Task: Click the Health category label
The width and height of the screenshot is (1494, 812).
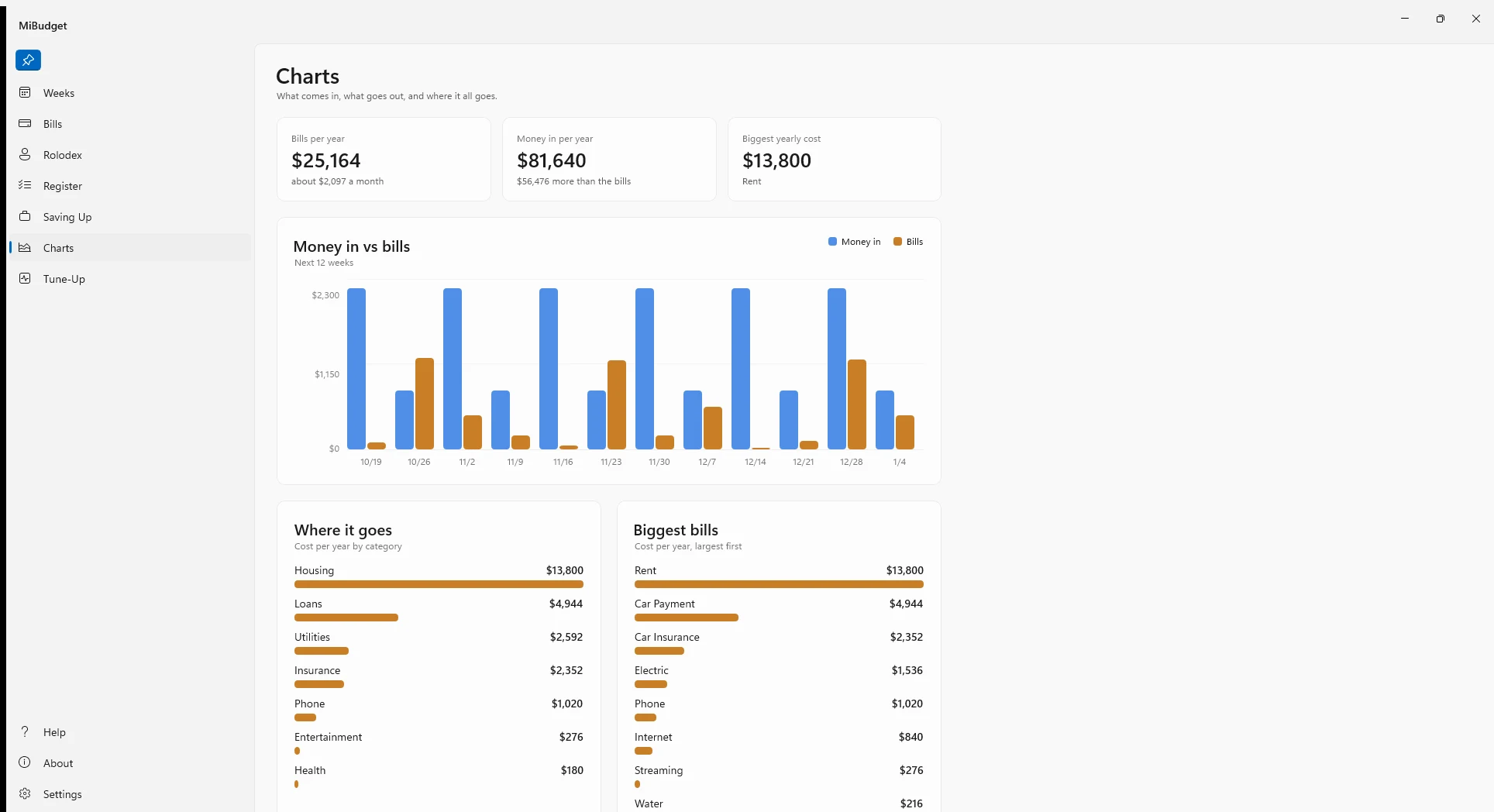Action: (310, 770)
